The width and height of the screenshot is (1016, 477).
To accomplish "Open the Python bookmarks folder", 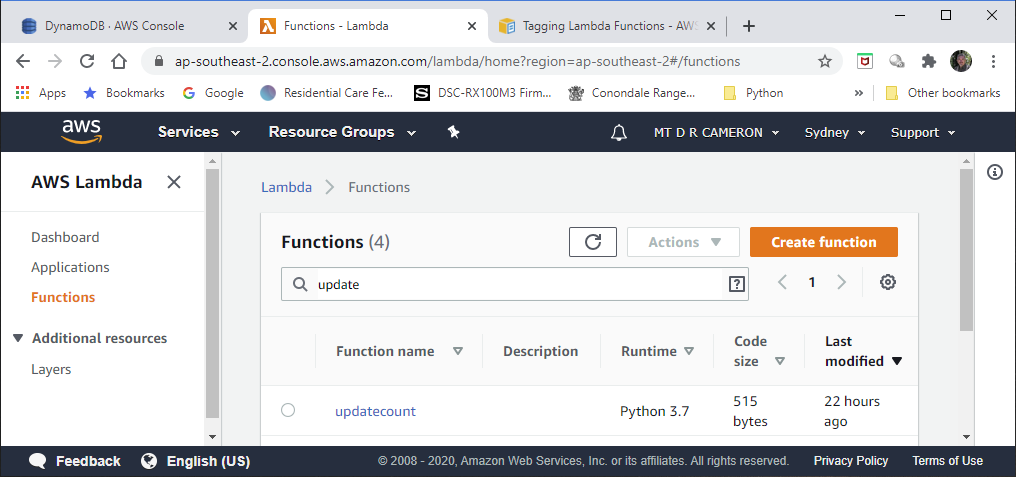I will click(753, 93).
